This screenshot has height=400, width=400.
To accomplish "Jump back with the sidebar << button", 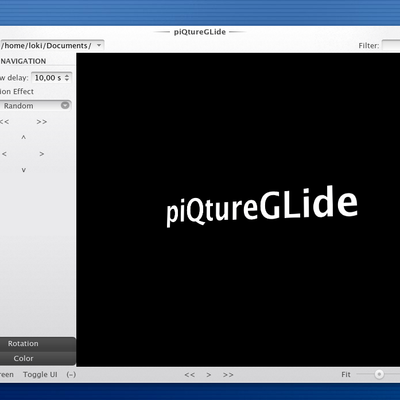I will 5,122.
